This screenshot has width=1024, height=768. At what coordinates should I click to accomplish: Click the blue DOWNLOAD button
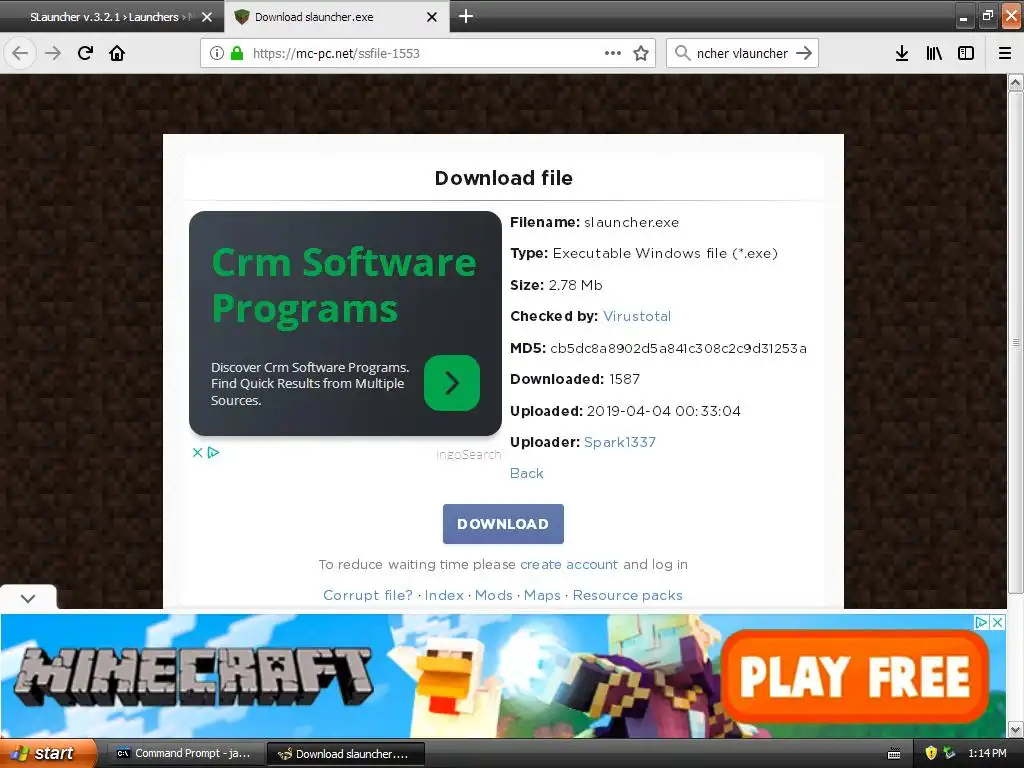tap(503, 524)
